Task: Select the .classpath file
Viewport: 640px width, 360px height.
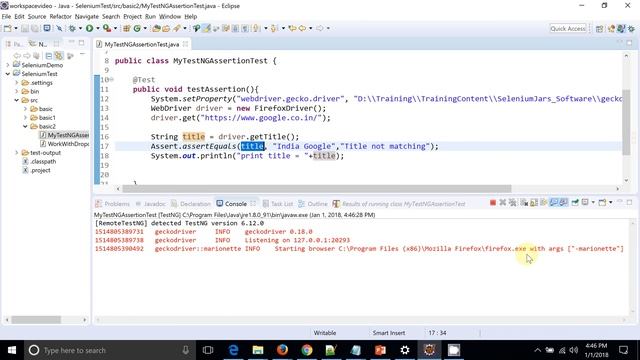Action: [x=39, y=161]
